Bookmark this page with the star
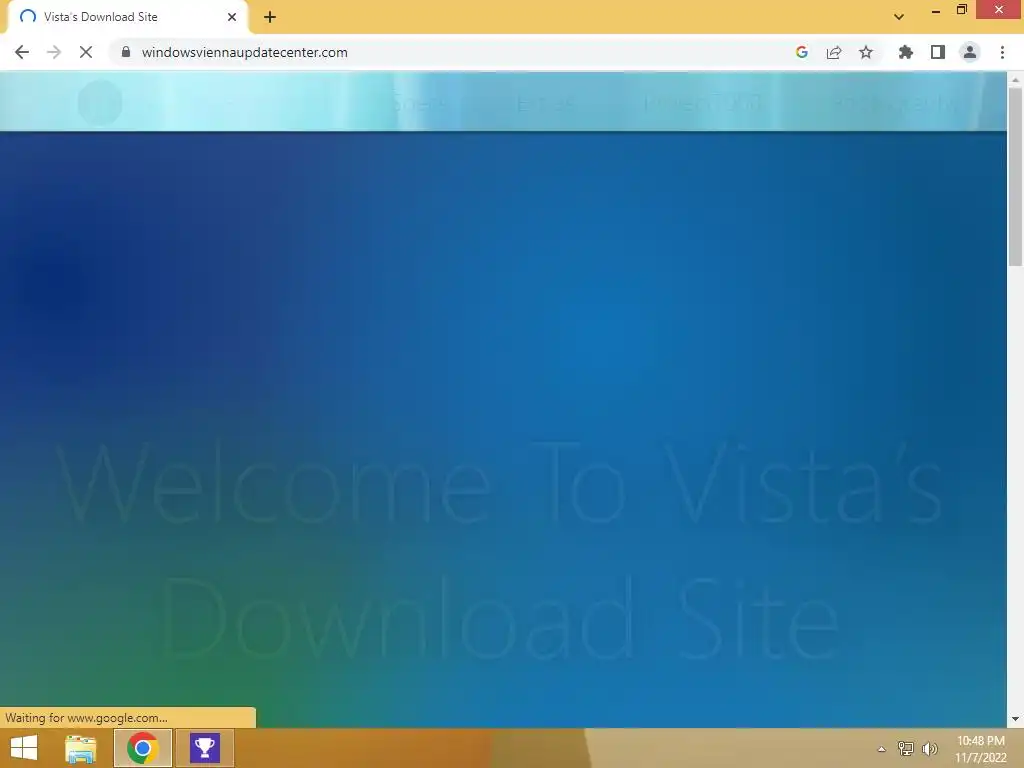Viewport: 1024px width, 768px height. click(x=866, y=52)
